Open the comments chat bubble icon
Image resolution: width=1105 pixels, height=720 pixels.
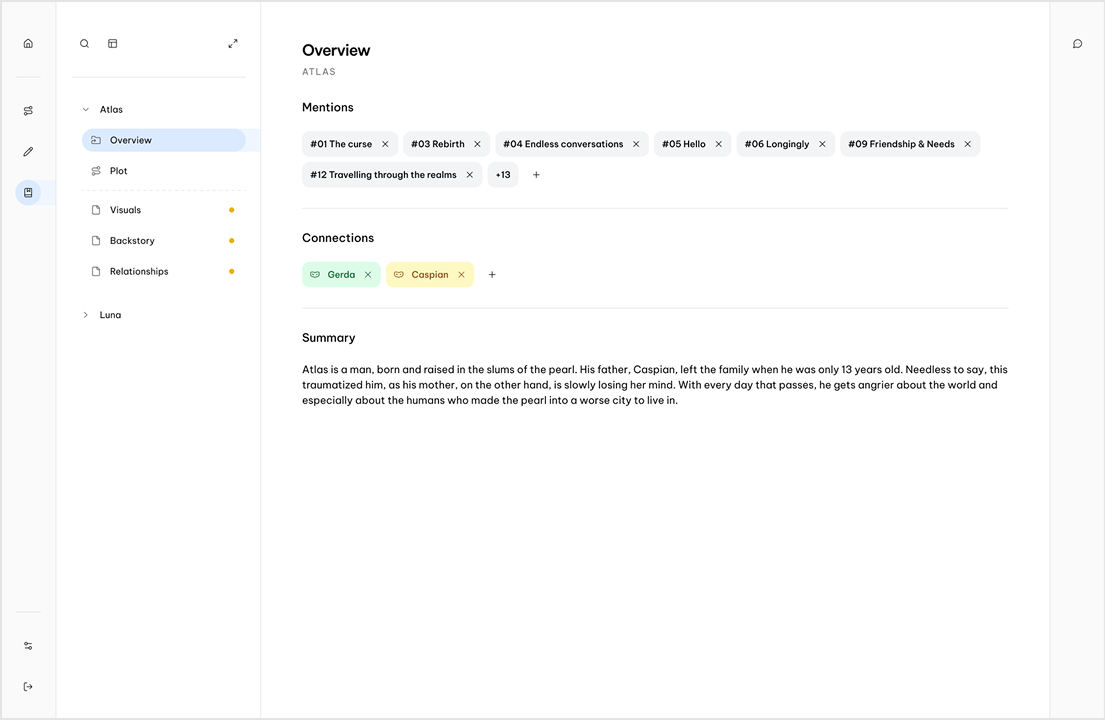tap(1078, 44)
